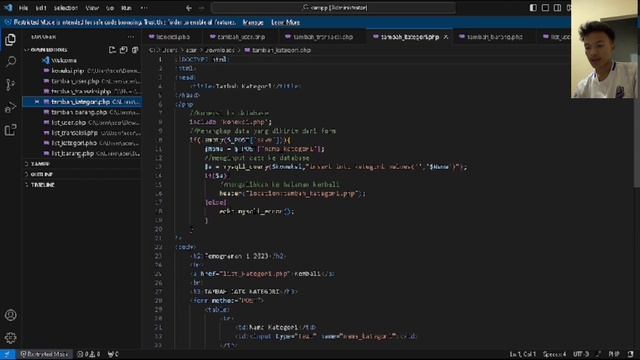This screenshot has height=360, width=640.
Task: Toggle the primary side bar layout icon
Action: pyautogui.click(x=533, y=8)
